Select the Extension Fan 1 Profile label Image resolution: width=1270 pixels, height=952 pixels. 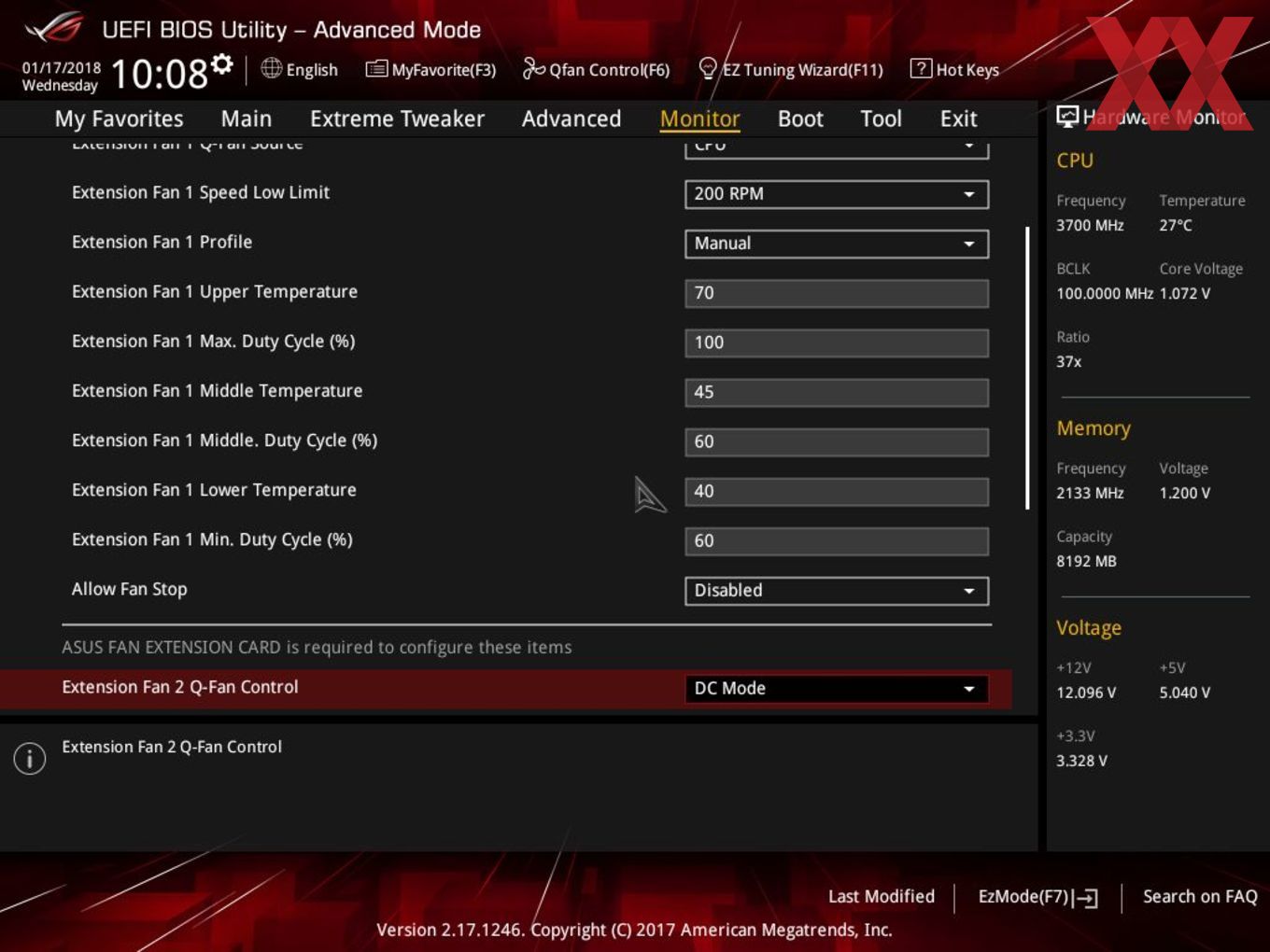[162, 242]
